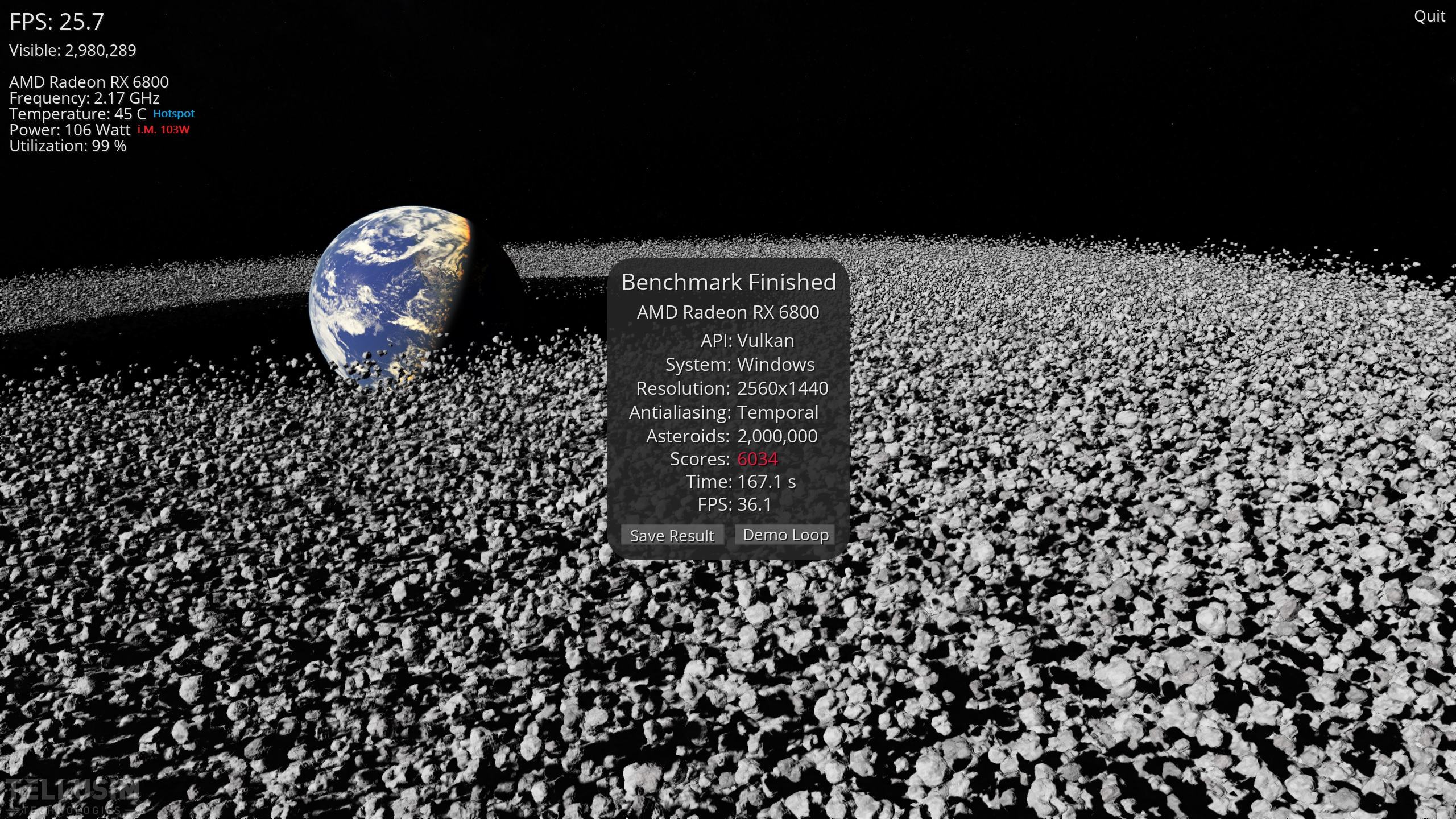This screenshot has width=1456, height=819.
Task: Select the red Scores value 6034
Action: point(757,458)
